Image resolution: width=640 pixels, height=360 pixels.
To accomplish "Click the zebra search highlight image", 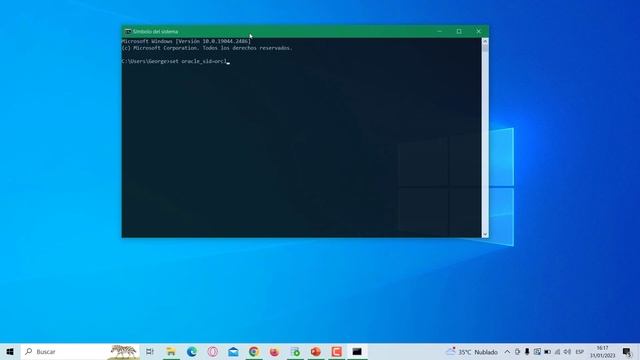I will (123, 352).
